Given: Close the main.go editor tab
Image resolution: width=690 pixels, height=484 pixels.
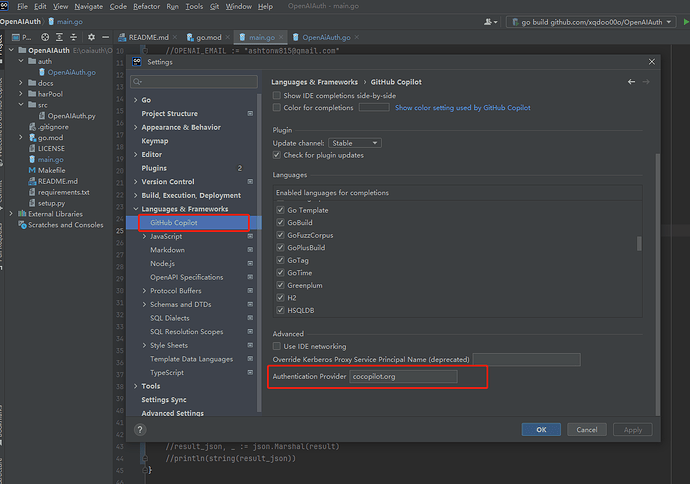Looking at the screenshot, I should (281, 37).
